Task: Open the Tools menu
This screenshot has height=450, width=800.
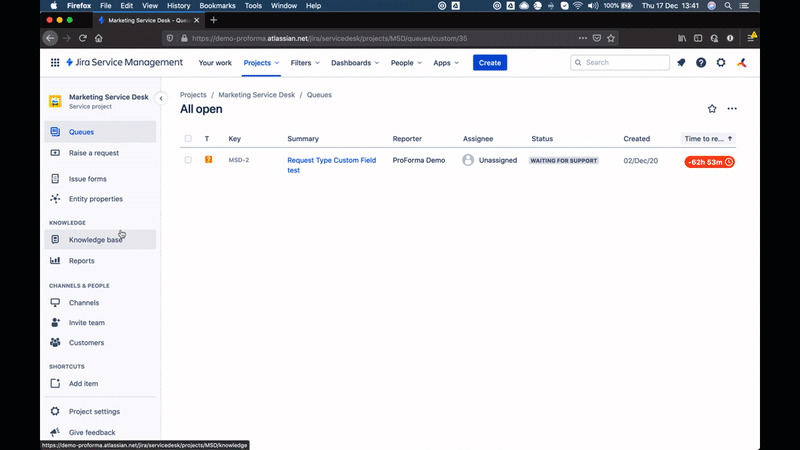Action: click(253, 6)
